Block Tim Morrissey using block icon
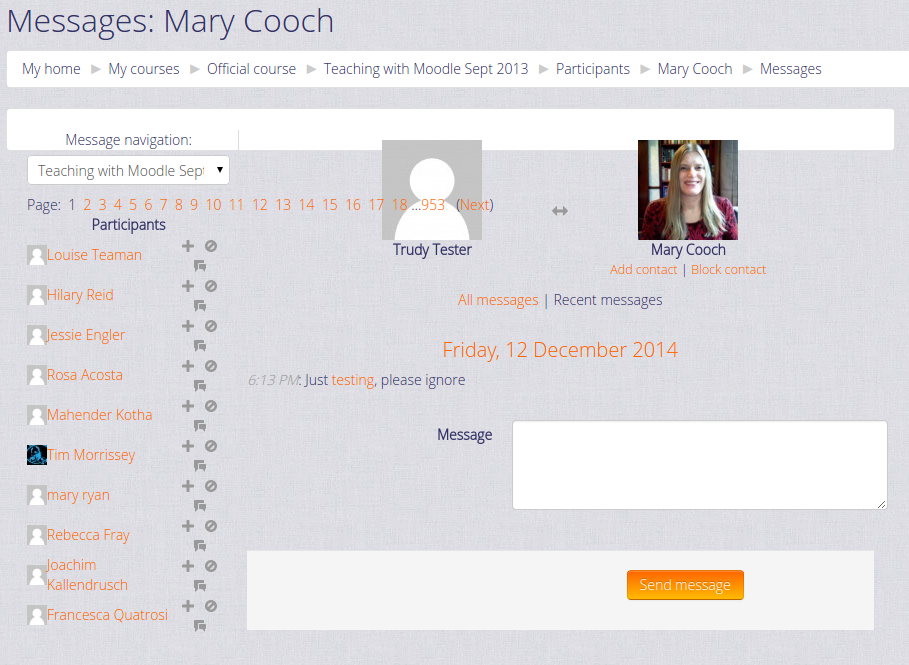909x665 pixels. (x=211, y=446)
